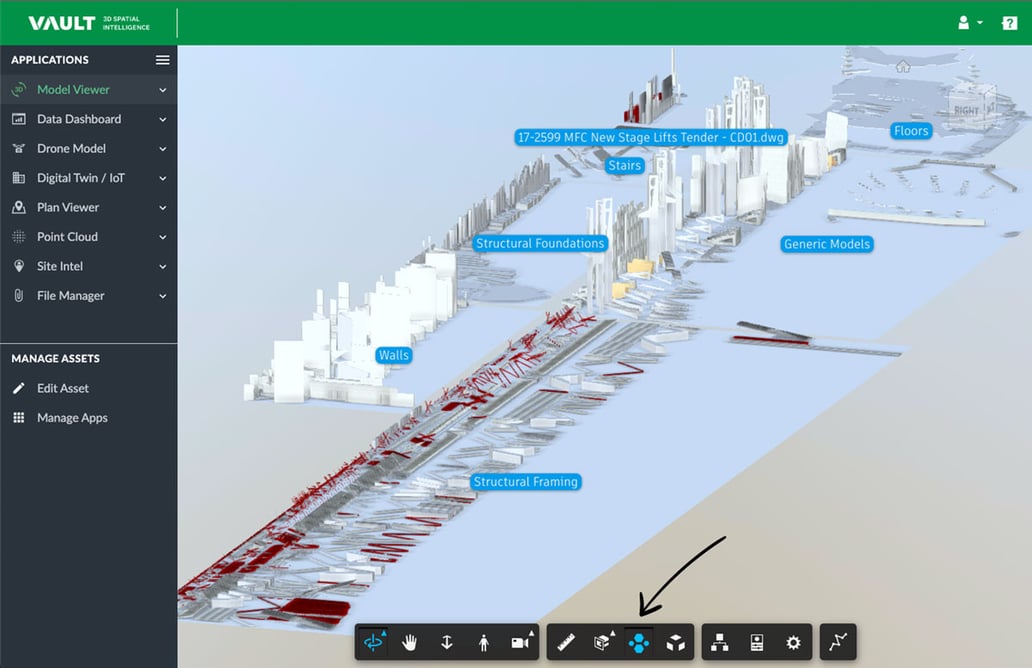
Task: Open viewer Settings gear
Action: tap(793, 642)
